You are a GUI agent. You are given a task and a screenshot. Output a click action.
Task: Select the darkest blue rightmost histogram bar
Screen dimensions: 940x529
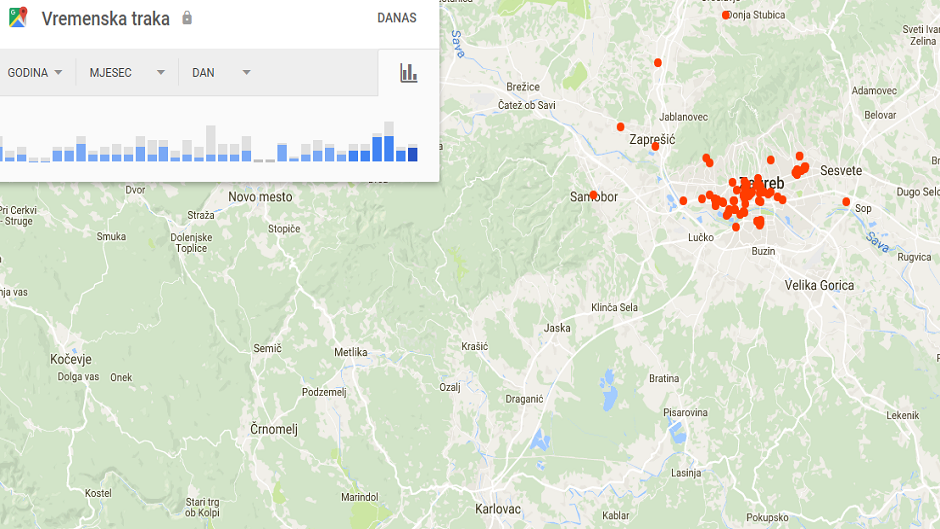click(x=412, y=154)
